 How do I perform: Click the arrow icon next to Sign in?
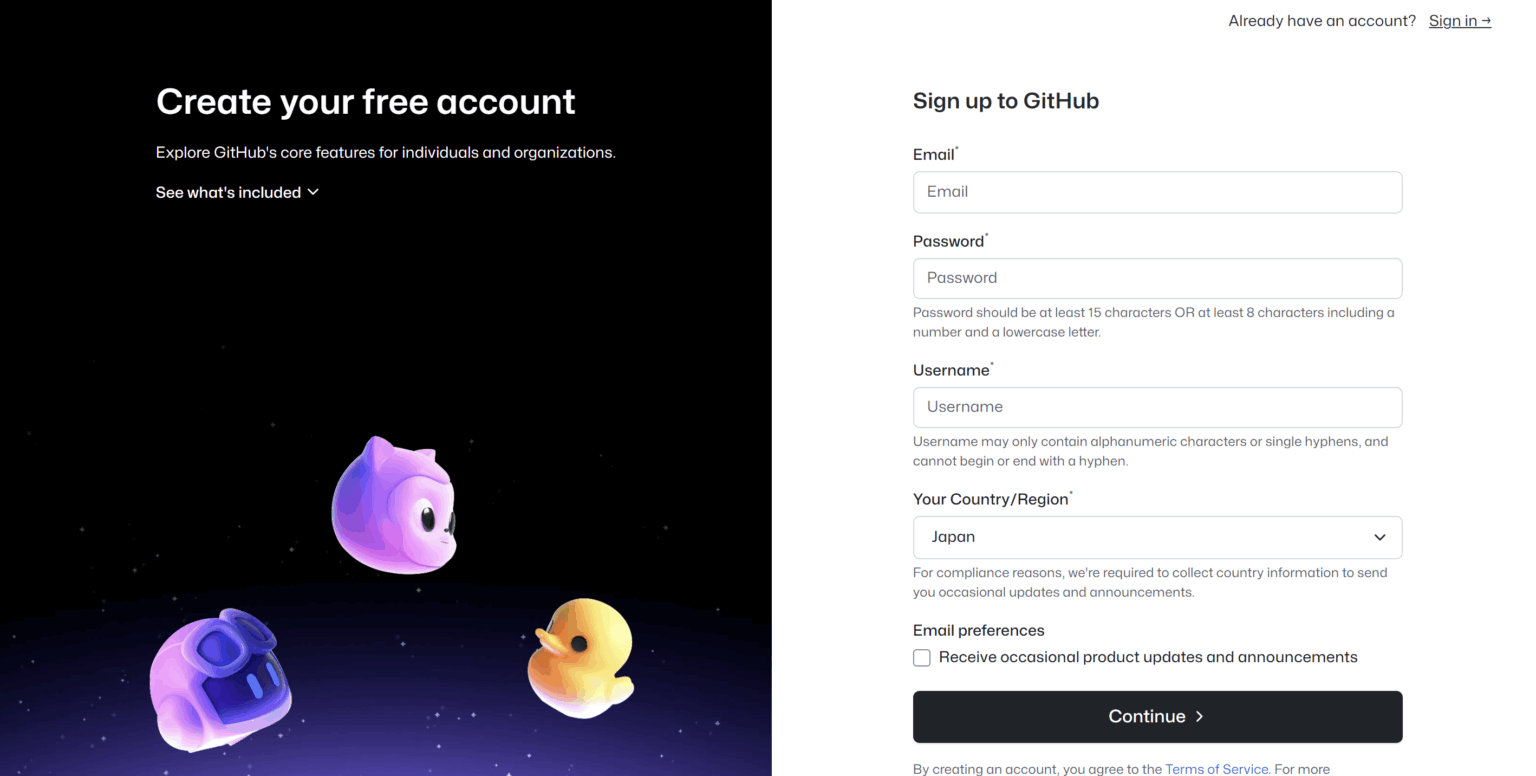pos(1487,20)
